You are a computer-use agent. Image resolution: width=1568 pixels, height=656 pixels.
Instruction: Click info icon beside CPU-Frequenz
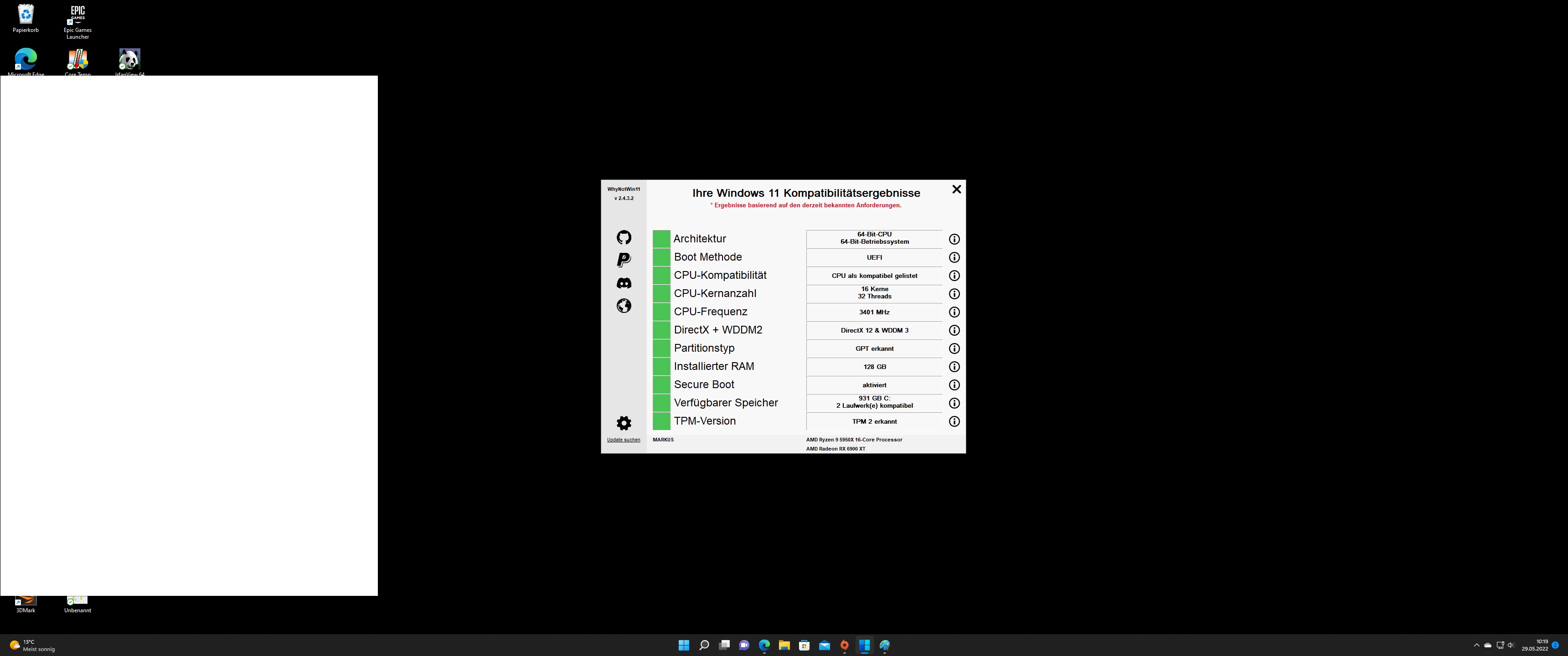(954, 312)
